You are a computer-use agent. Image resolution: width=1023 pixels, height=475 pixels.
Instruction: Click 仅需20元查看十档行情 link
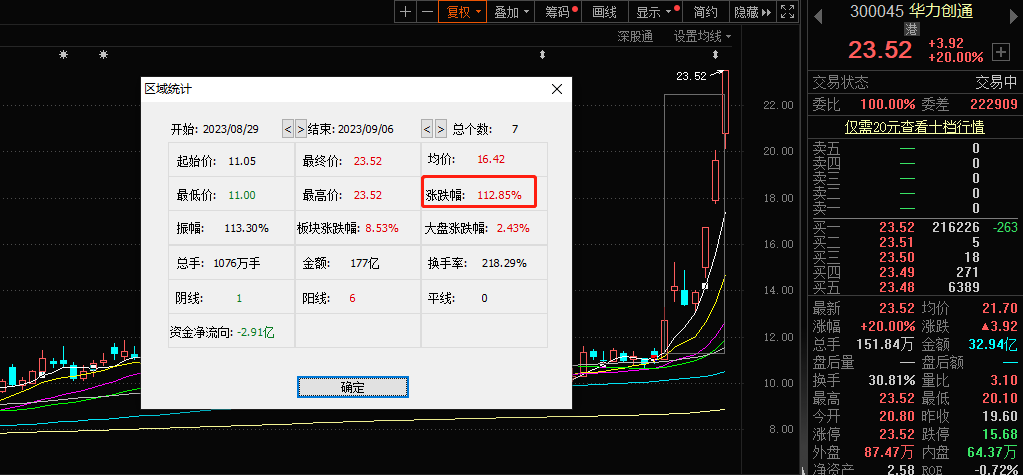915,127
